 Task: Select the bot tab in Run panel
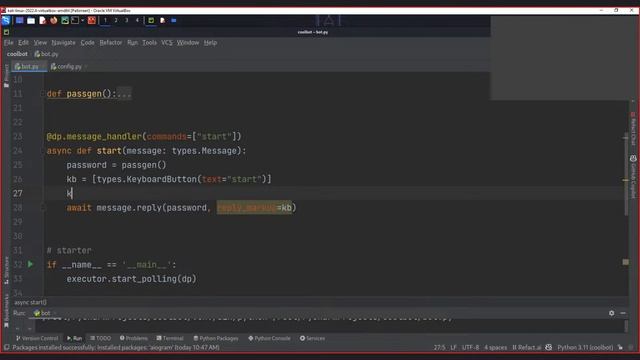pos(42,313)
